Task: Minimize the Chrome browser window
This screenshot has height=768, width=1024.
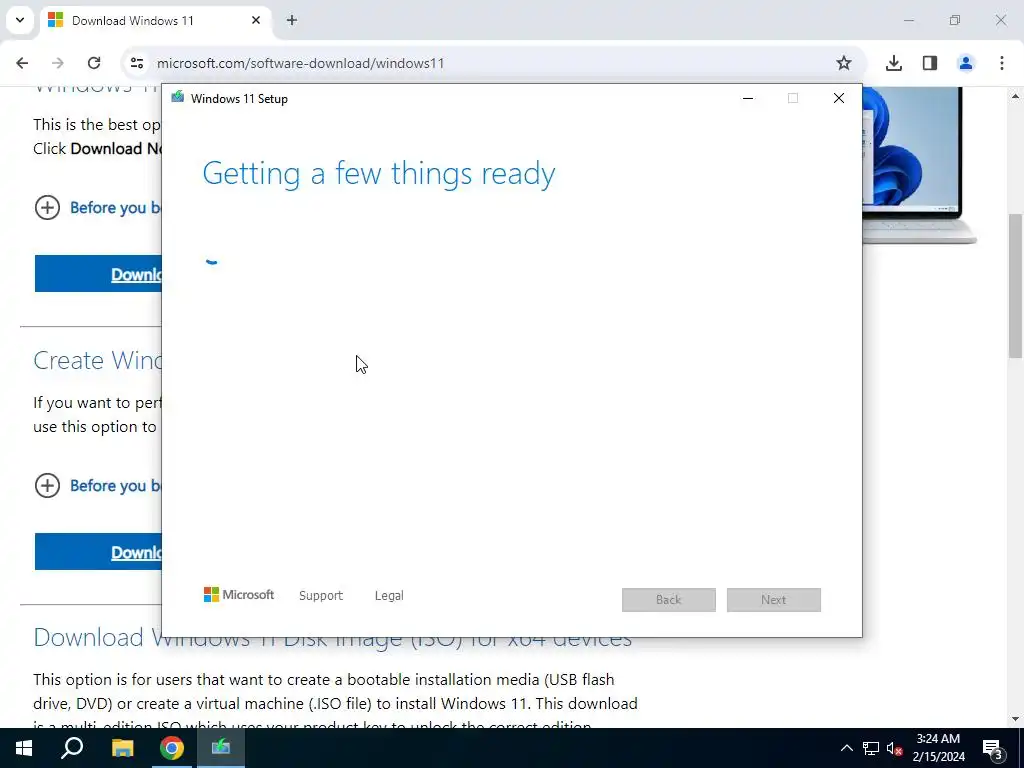Action: tap(908, 20)
